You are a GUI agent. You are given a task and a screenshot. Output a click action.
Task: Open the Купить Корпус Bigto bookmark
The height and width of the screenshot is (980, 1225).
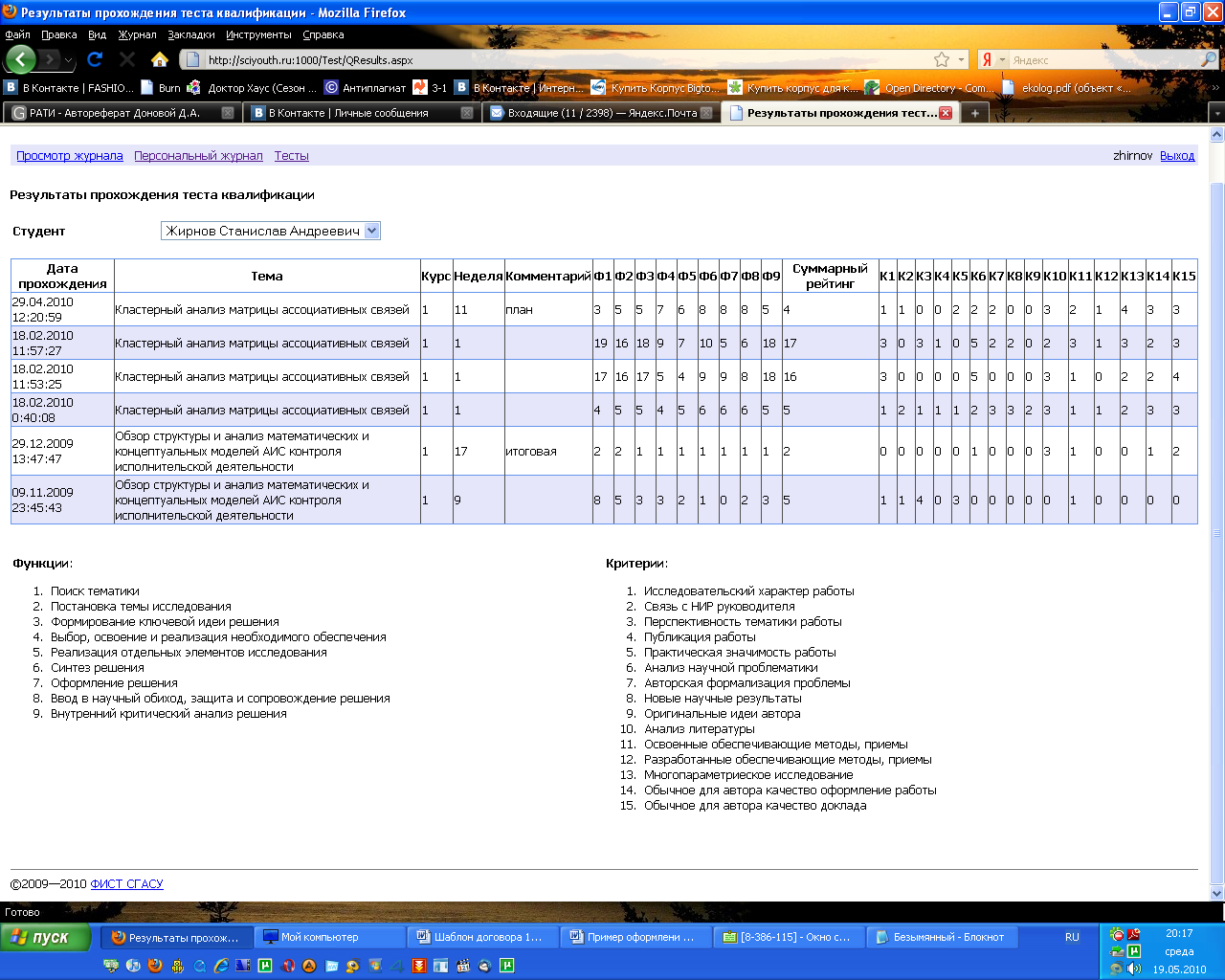click(657, 87)
